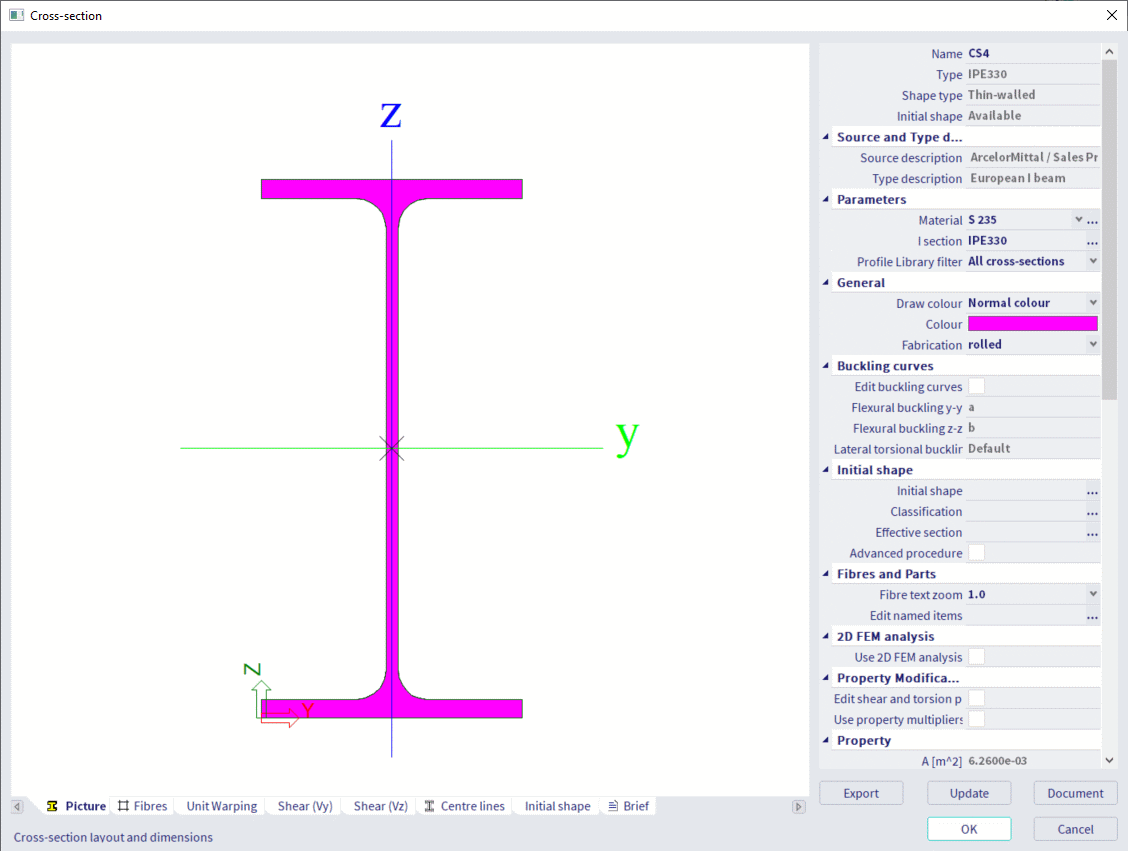This screenshot has width=1128, height=851.
Task: Switch to the Initial shape tab
Action: coord(556,805)
